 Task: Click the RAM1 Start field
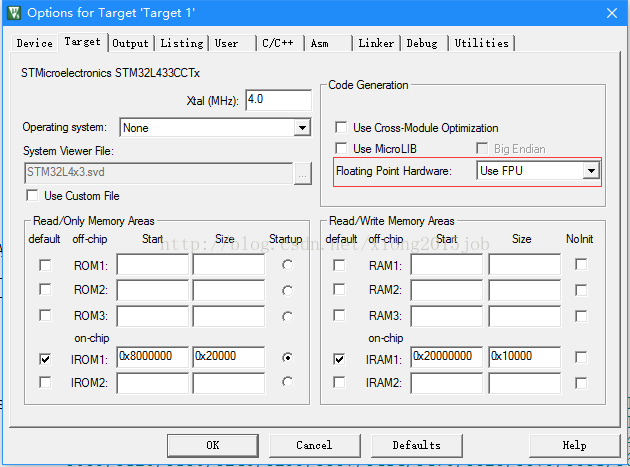(x=446, y=264)
